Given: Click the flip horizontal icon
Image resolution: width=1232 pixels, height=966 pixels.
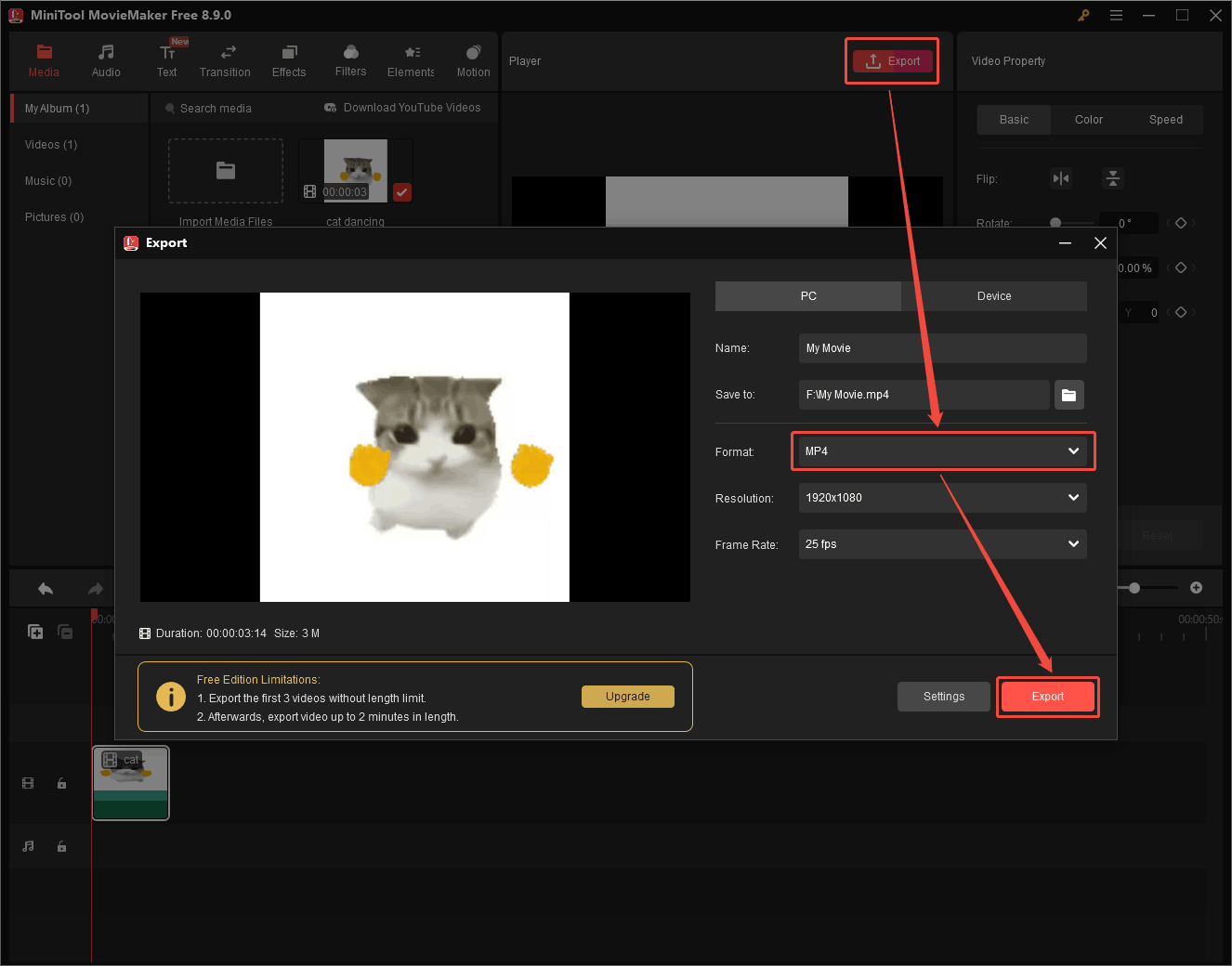Looking at the screenshot, I should (1061, 178).
